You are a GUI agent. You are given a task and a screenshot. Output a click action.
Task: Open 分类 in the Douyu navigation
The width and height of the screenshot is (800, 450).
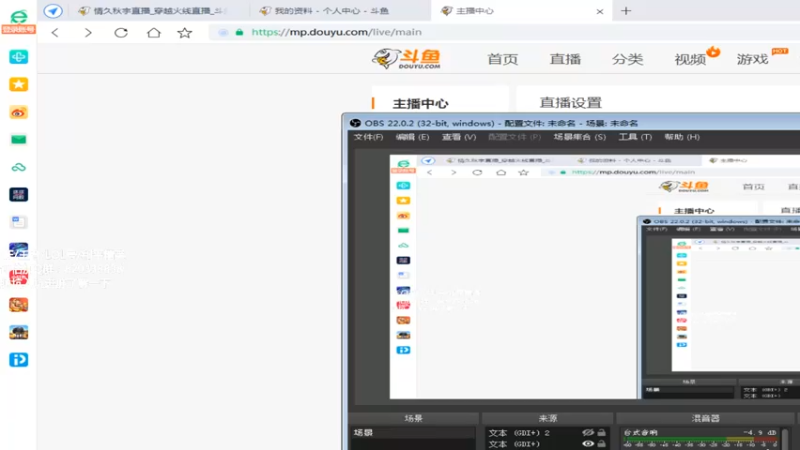pos(628,59)
